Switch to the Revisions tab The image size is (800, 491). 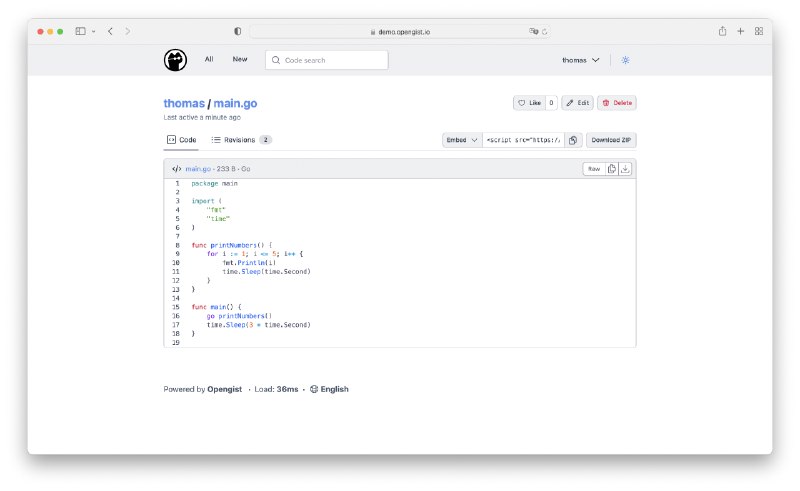click(241, 140)
